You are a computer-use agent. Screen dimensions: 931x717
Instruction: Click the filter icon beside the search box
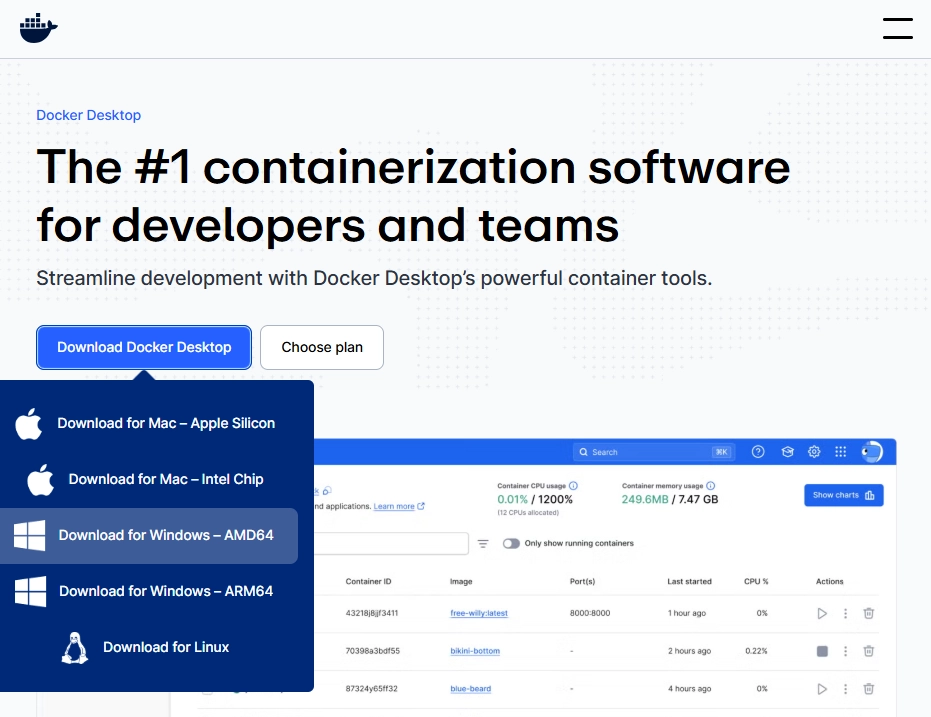(483, 543)
